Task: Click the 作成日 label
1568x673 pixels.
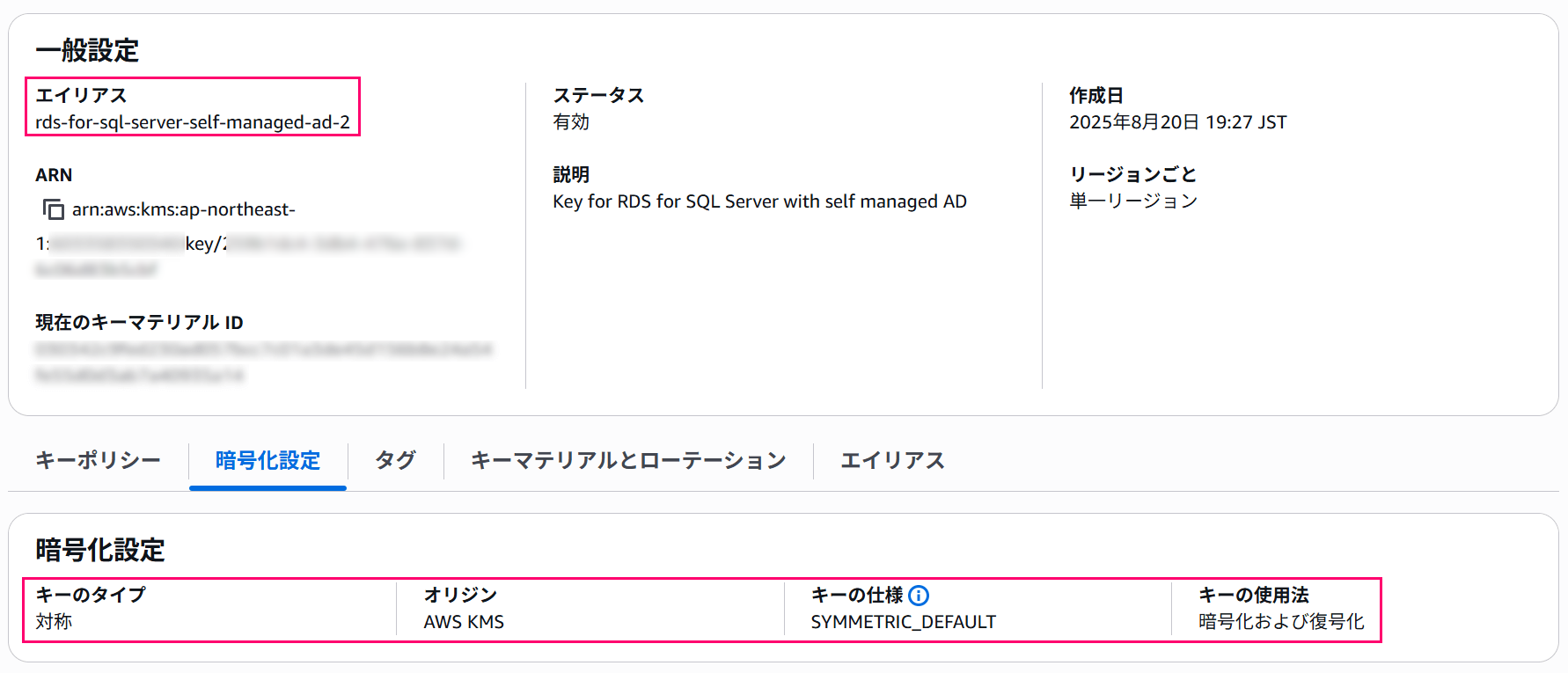Action: 1096,95
